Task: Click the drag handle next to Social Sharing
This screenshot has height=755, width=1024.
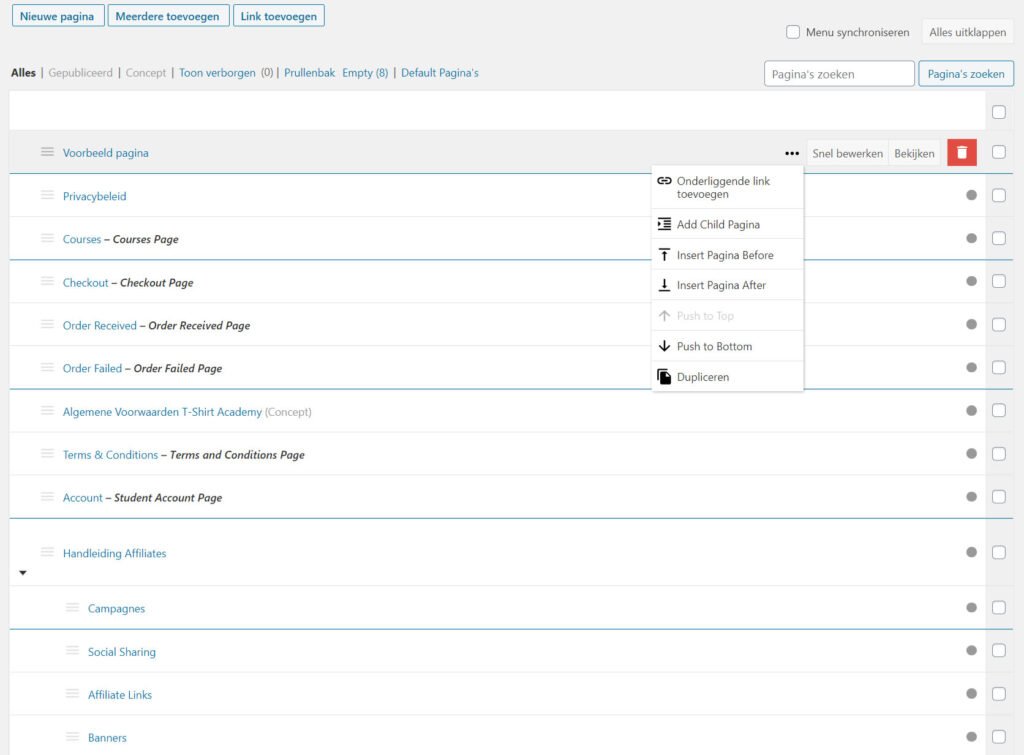Action: click(72, 651)
